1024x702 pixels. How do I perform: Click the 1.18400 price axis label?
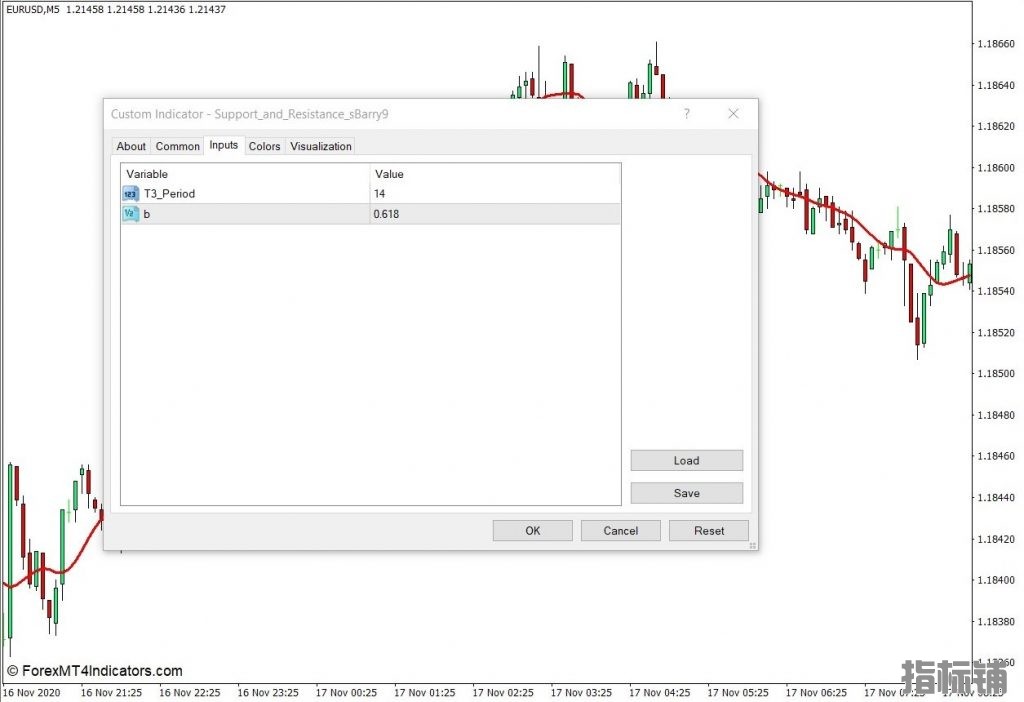[x=996, y=580]
